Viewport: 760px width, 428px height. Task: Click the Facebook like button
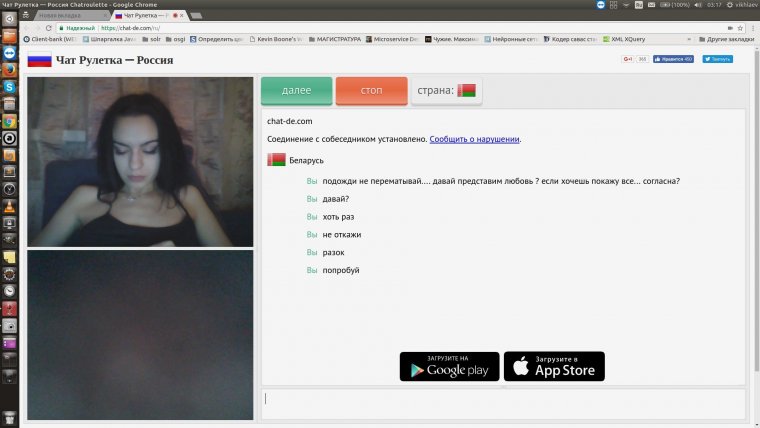tap(673, 59)
